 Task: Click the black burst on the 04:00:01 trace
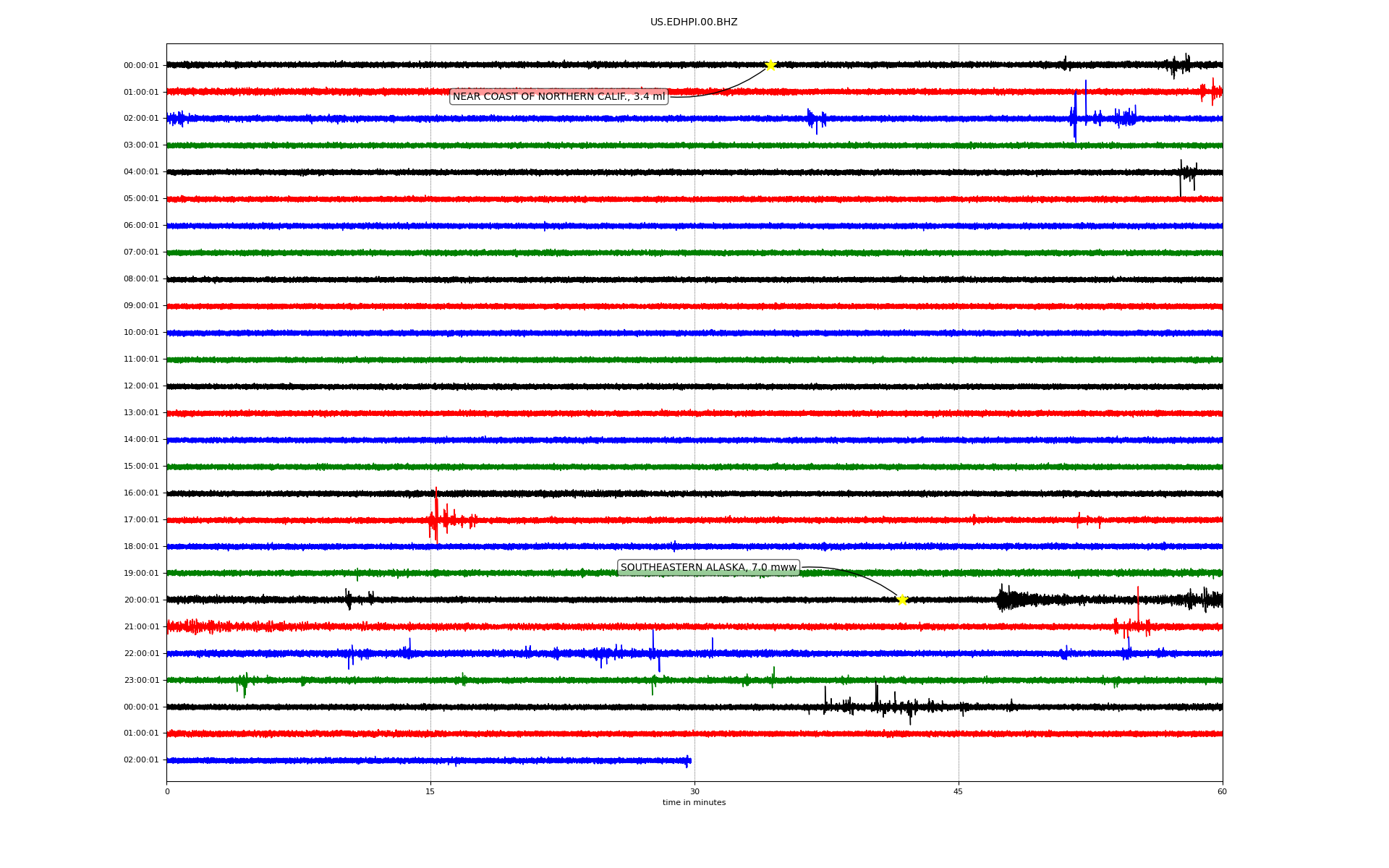[1186, 173]
